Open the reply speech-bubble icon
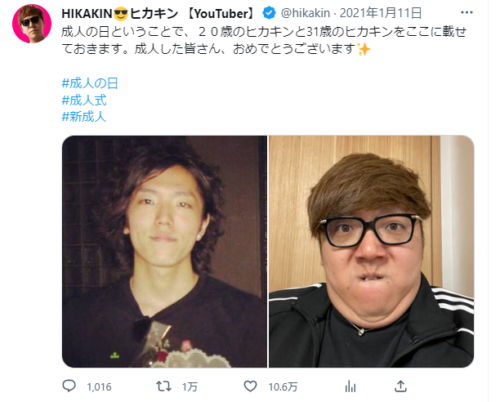 (69, 386)
